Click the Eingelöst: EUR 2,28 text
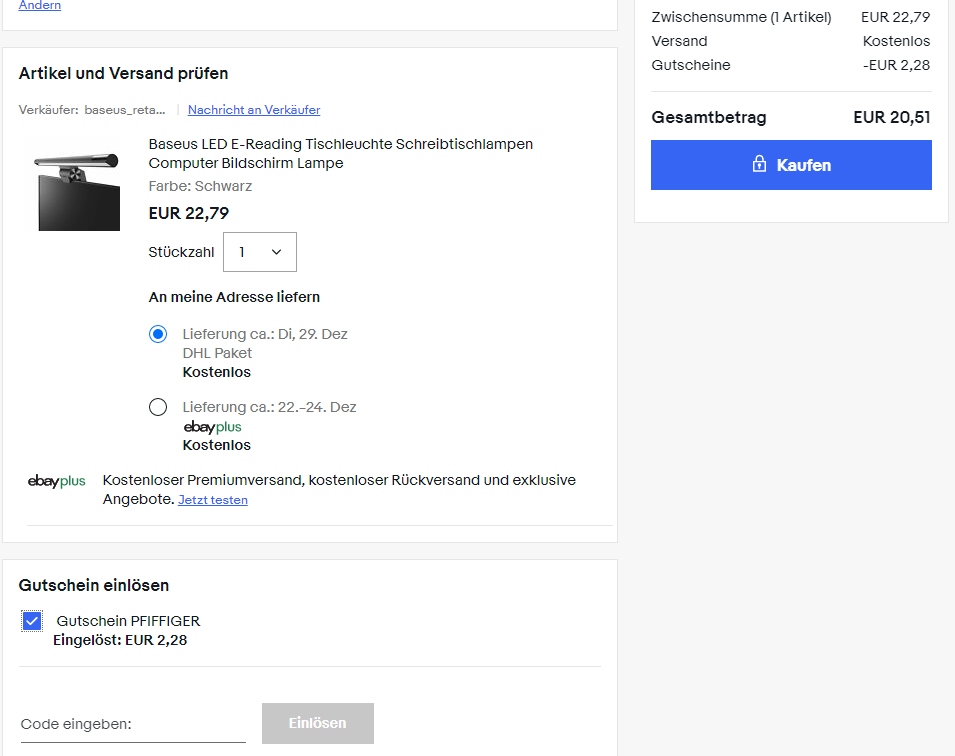 pyautogui.click(x=120, y=640)
